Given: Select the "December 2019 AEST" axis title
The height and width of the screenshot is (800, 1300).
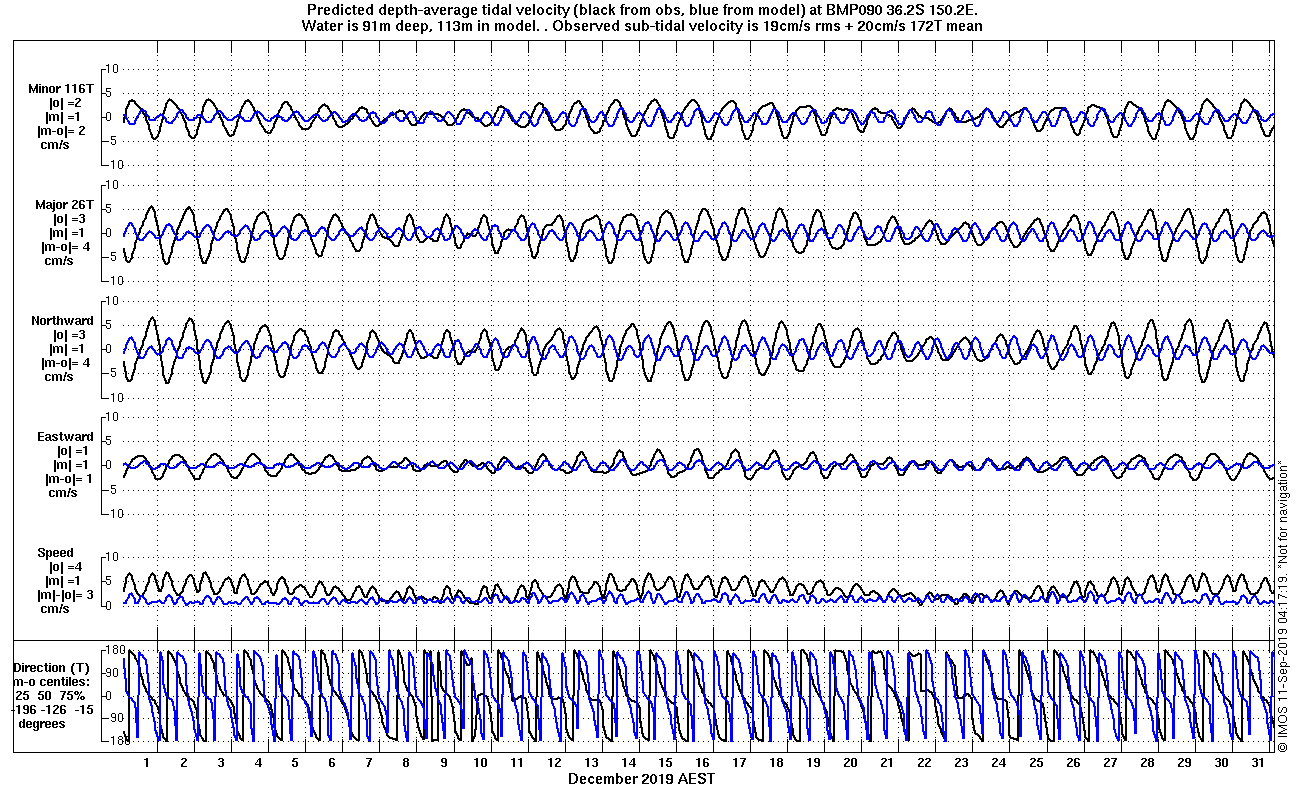Looking at the screenshot, I should click(x=641, y=778).
